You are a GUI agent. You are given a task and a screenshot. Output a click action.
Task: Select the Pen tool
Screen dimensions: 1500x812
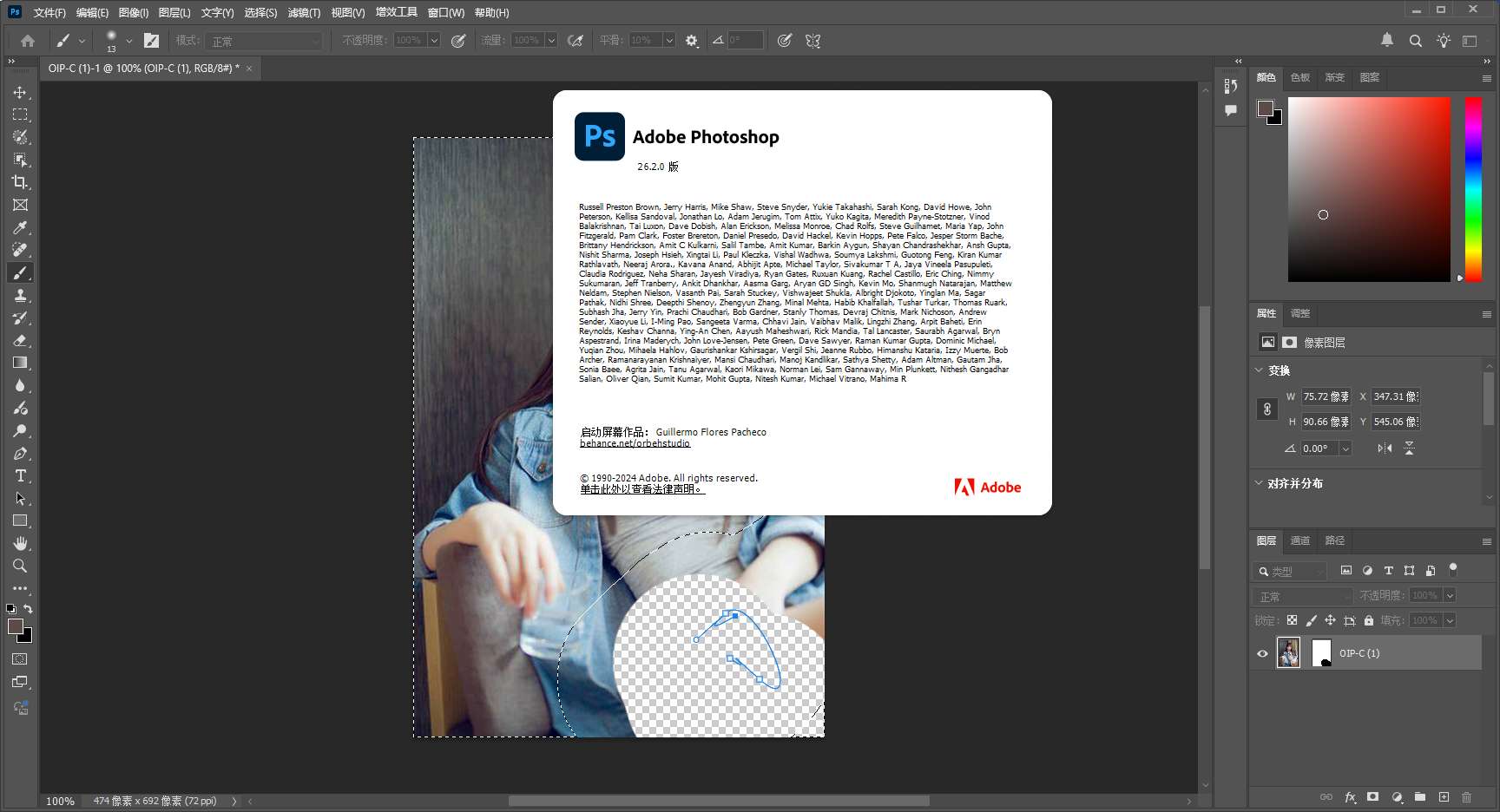coord(20,453)
